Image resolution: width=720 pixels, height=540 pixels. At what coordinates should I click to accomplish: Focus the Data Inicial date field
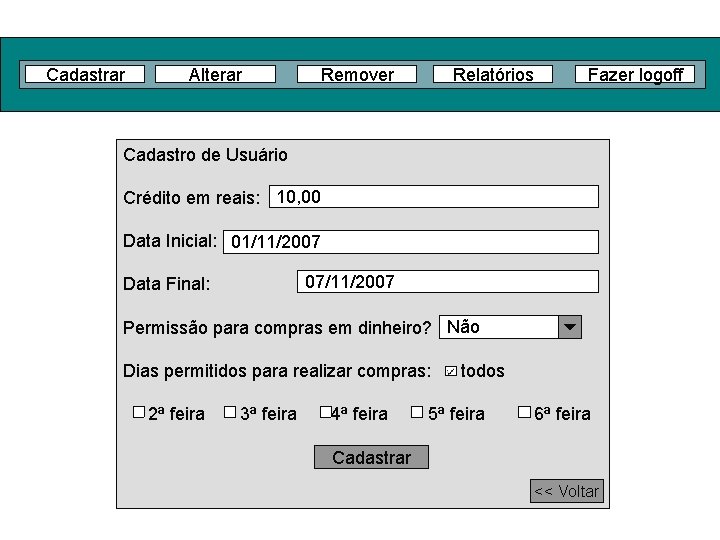(x=411, y=242)
